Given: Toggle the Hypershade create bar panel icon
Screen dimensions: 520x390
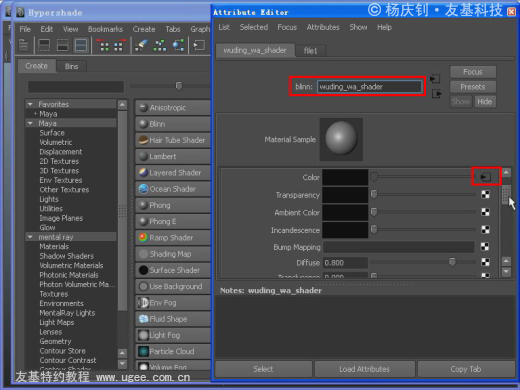Looking at the screenshot, I should [x=24, y=45].
